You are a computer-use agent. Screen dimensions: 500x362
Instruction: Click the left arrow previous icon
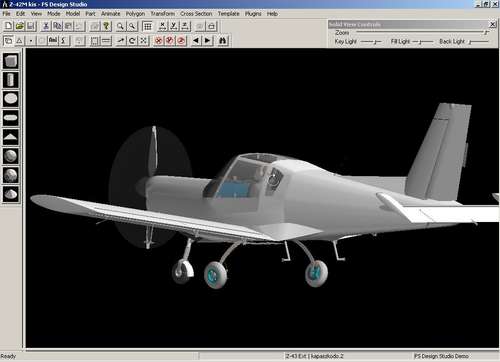tap(196, 41)
